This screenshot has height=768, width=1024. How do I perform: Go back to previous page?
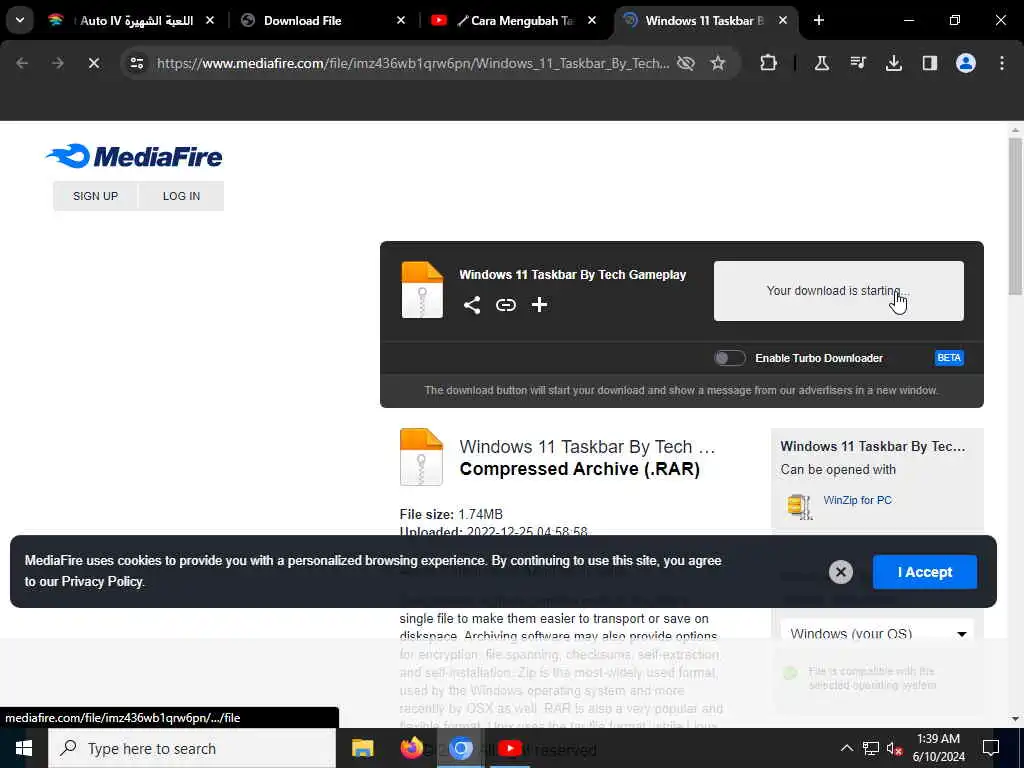pos(22,63)
